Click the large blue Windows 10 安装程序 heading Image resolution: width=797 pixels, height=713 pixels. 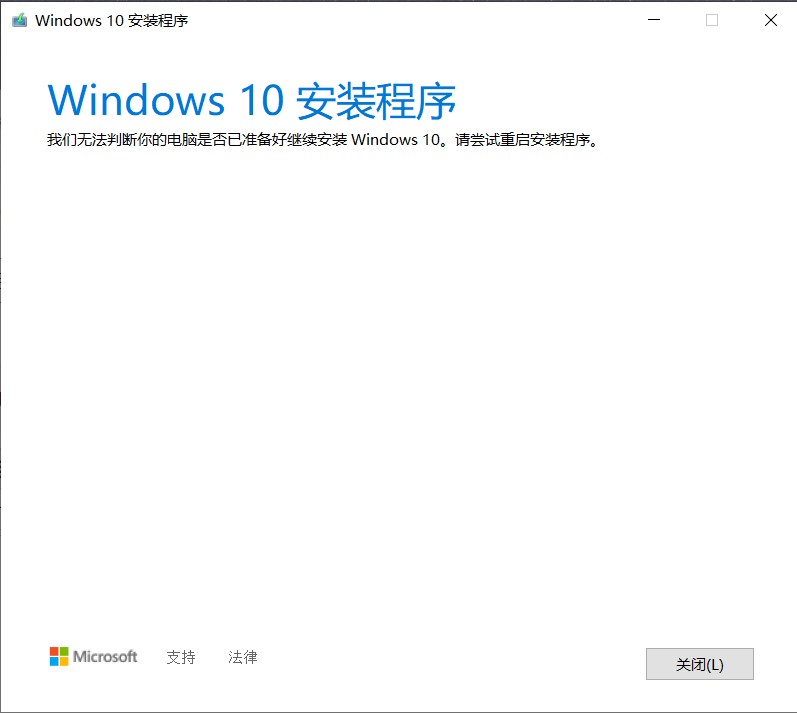pos(252,101)
